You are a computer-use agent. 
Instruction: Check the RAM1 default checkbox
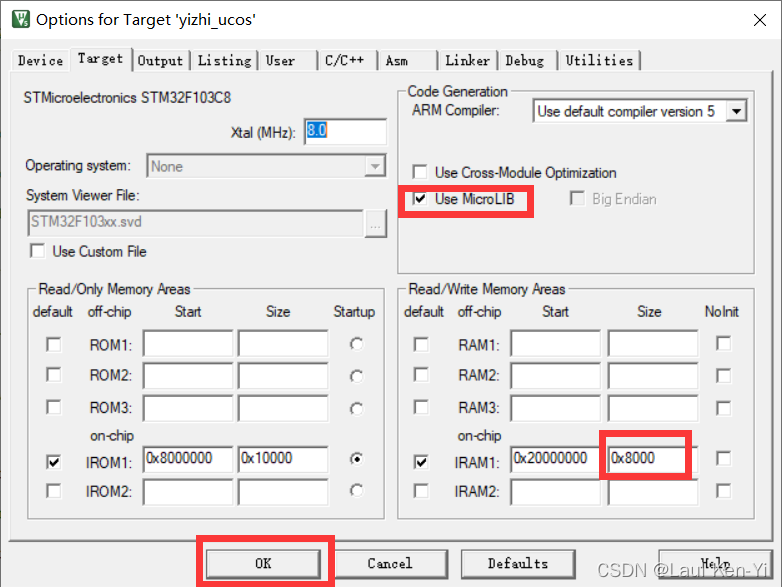click(x=421, y=345)
